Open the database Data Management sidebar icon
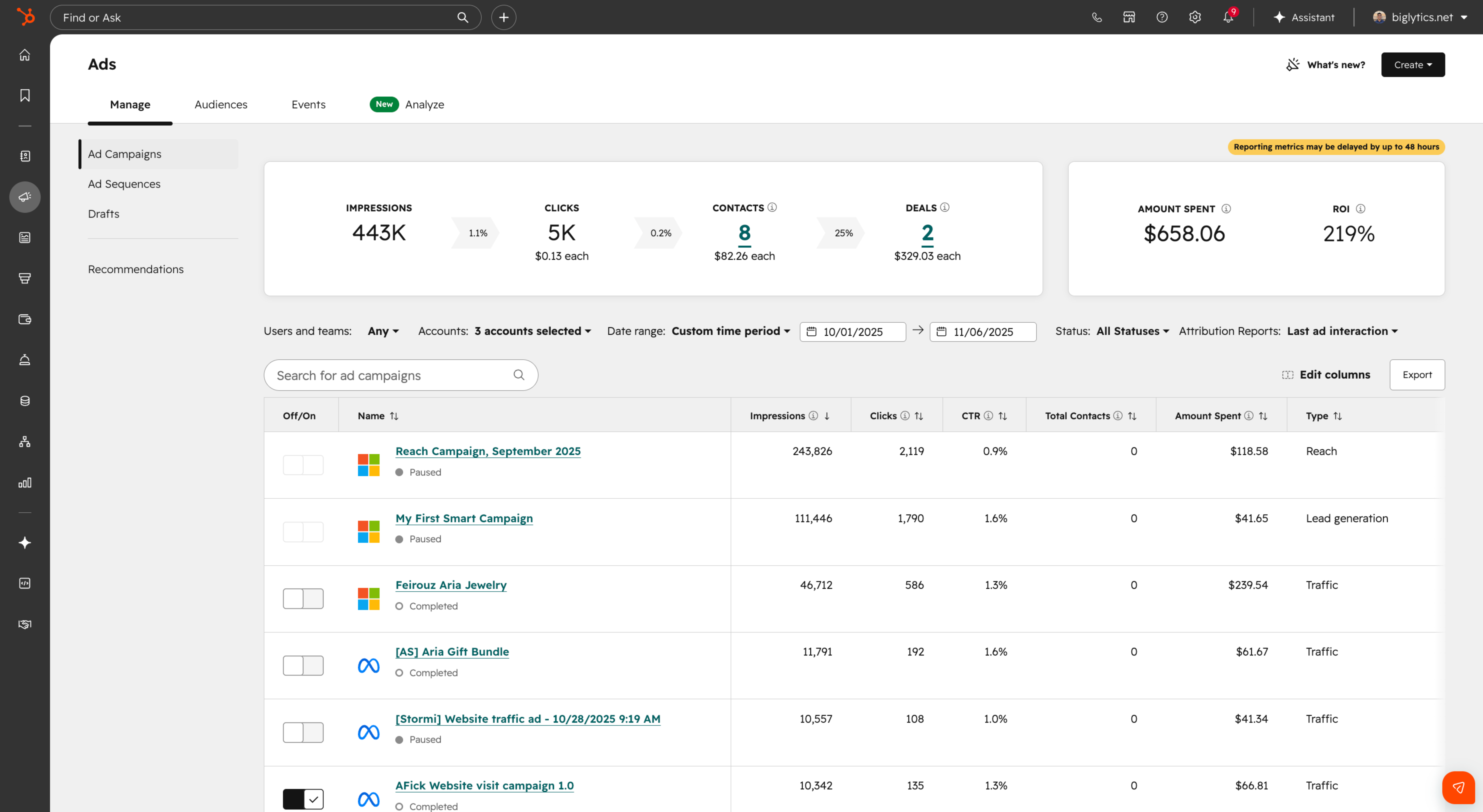The height and width of the screenshot is (812, 1483). pyautogui.click(x=25, y=401)
